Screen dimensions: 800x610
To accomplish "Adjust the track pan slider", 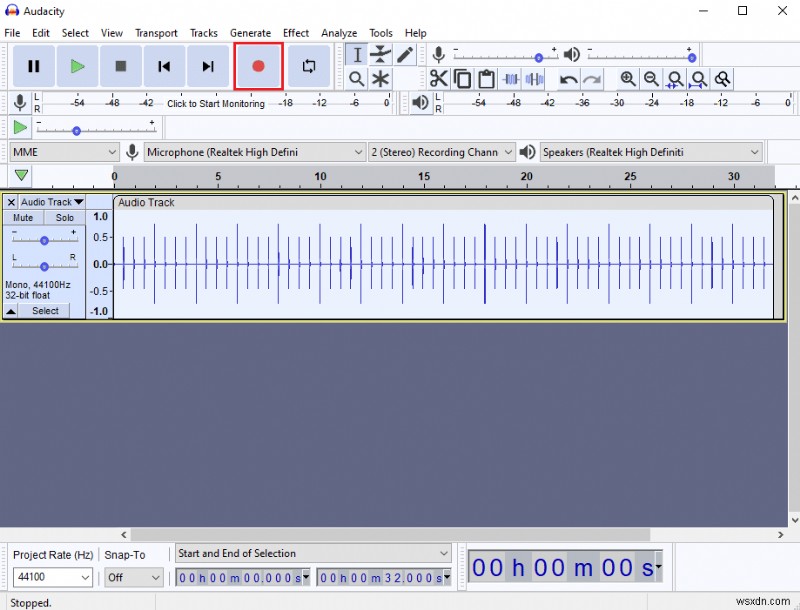I will 45,266.
